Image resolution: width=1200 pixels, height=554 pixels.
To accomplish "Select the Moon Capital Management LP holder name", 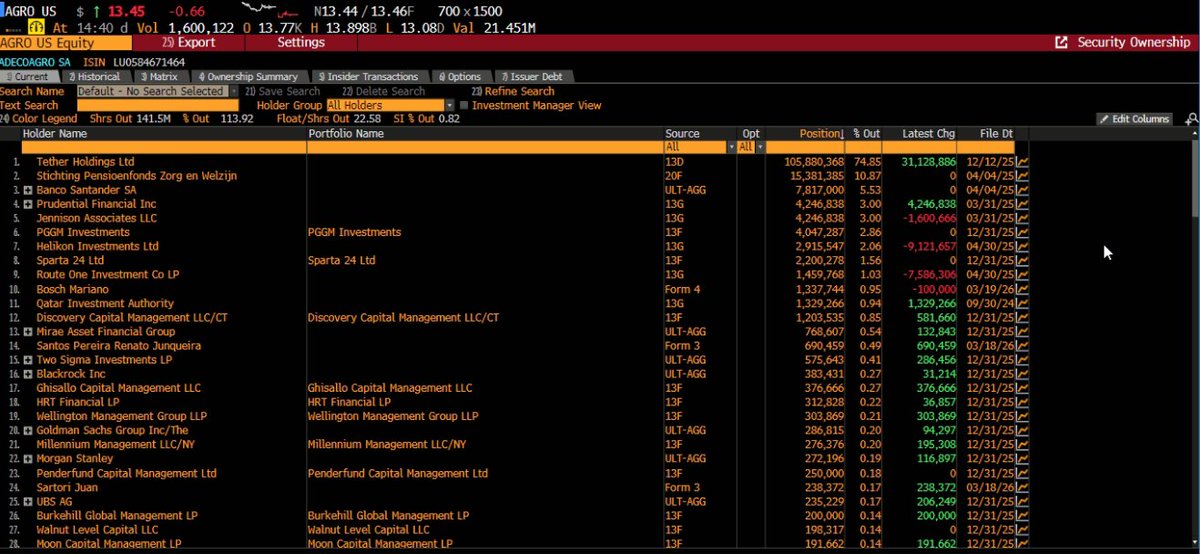I will pyautogui.click(x=109, y=544).
